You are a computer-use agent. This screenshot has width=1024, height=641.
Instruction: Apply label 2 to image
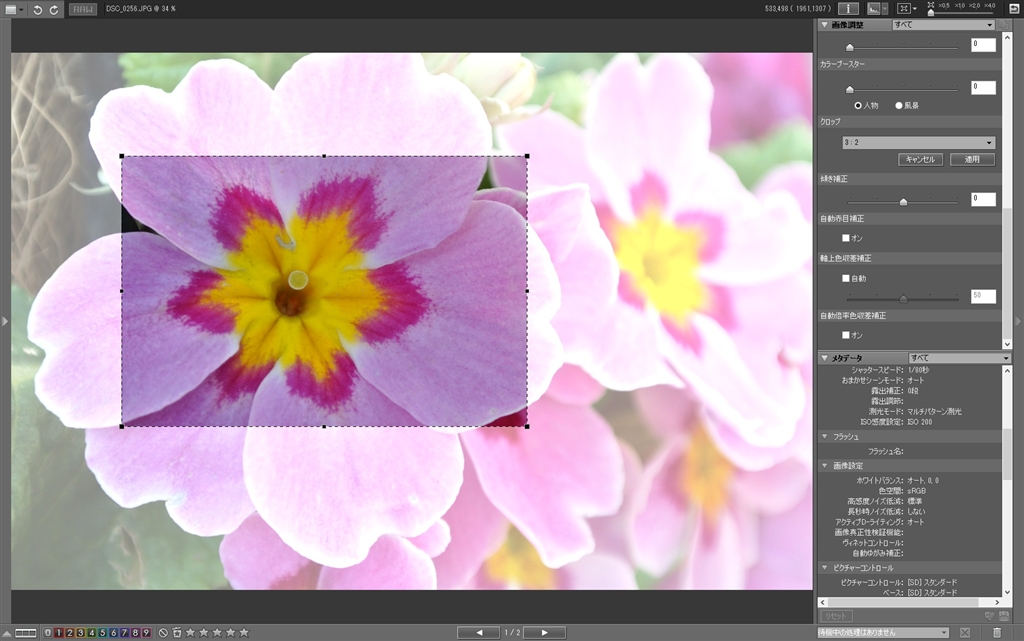coord(70,633)
